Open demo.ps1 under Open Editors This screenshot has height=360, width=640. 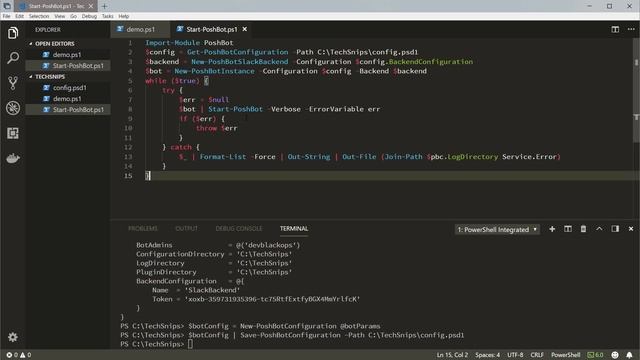point(68,55)
